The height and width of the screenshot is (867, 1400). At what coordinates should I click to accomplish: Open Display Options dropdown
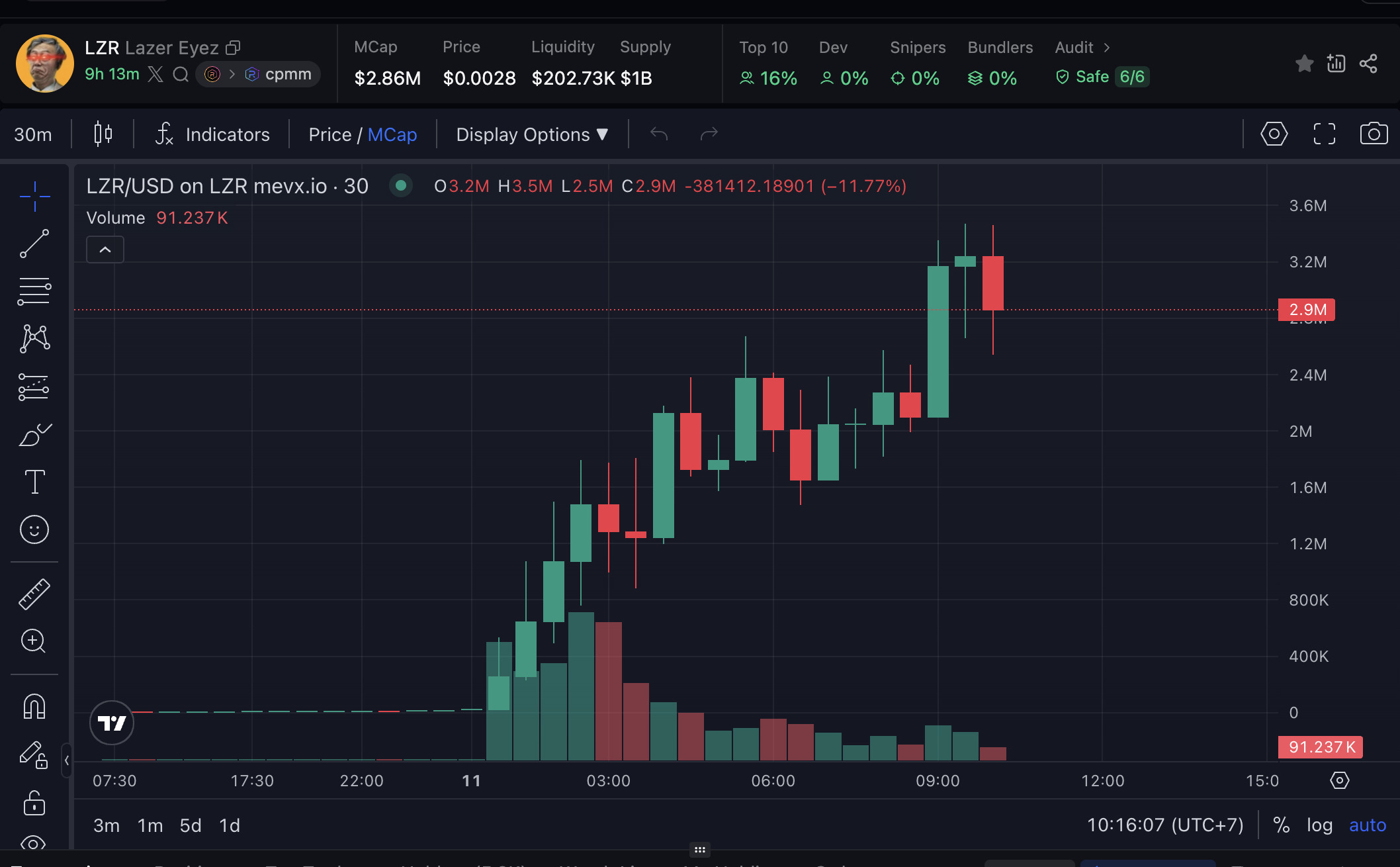point(532,134)
